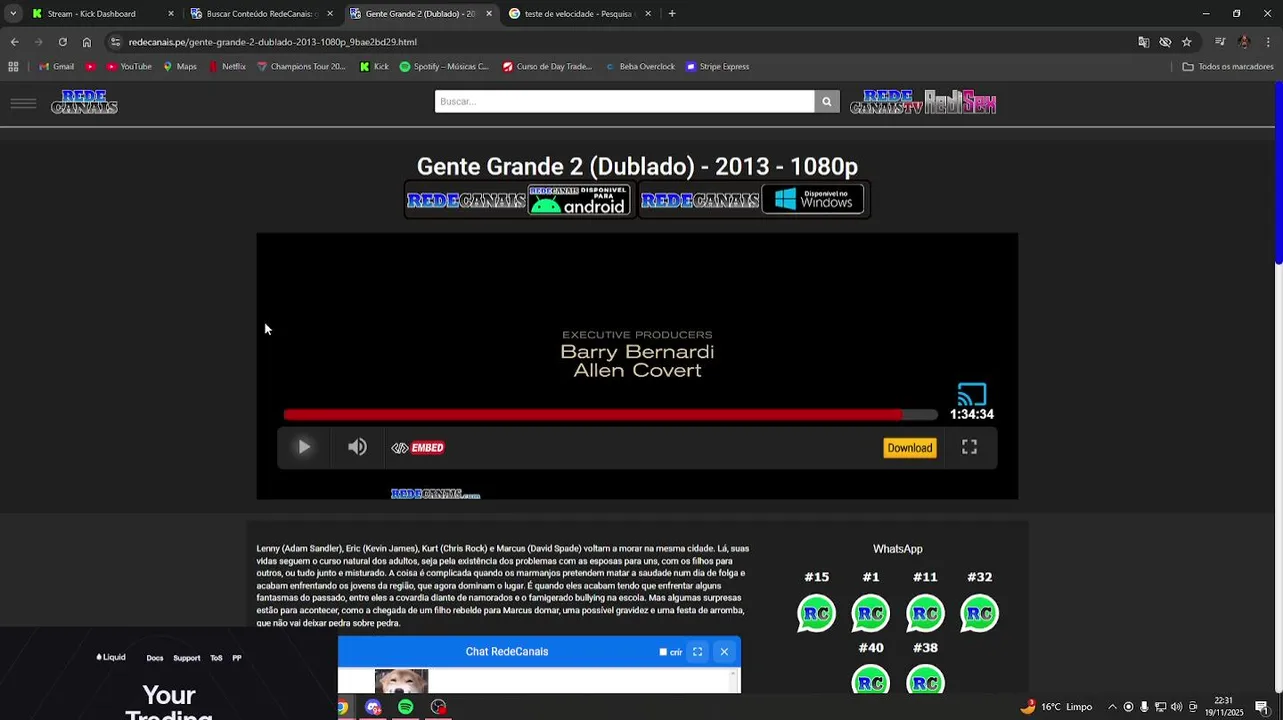Click the page vertical scrollbar
This screenshot has width=1283, height=720.
[1278, 172]
